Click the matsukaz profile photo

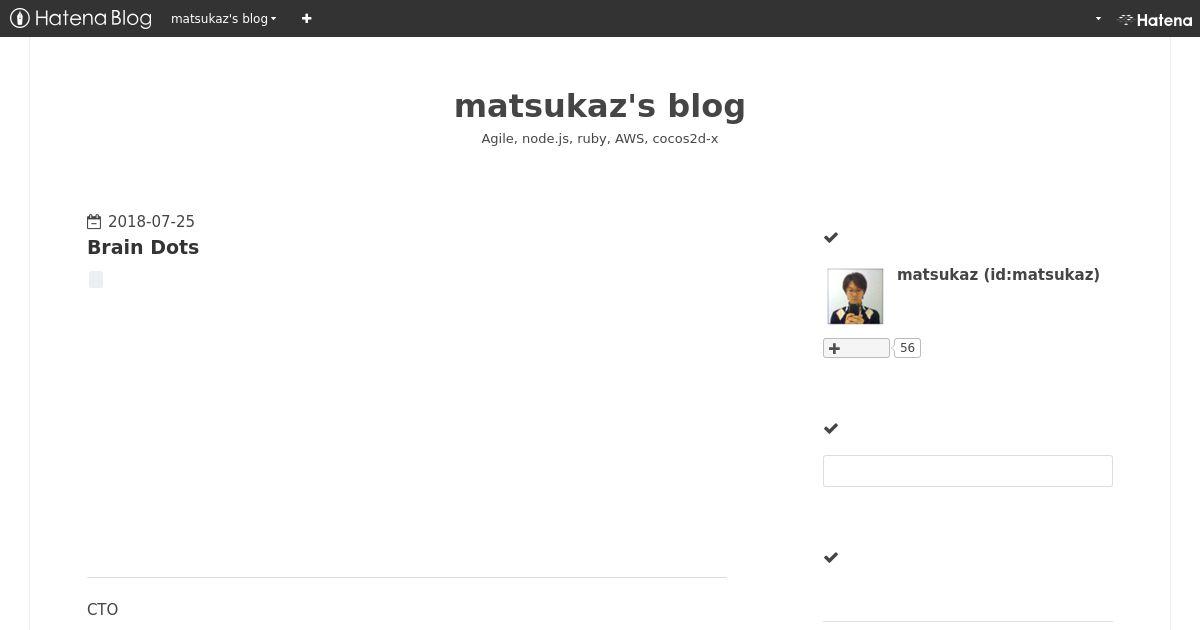tap(855, 296)
